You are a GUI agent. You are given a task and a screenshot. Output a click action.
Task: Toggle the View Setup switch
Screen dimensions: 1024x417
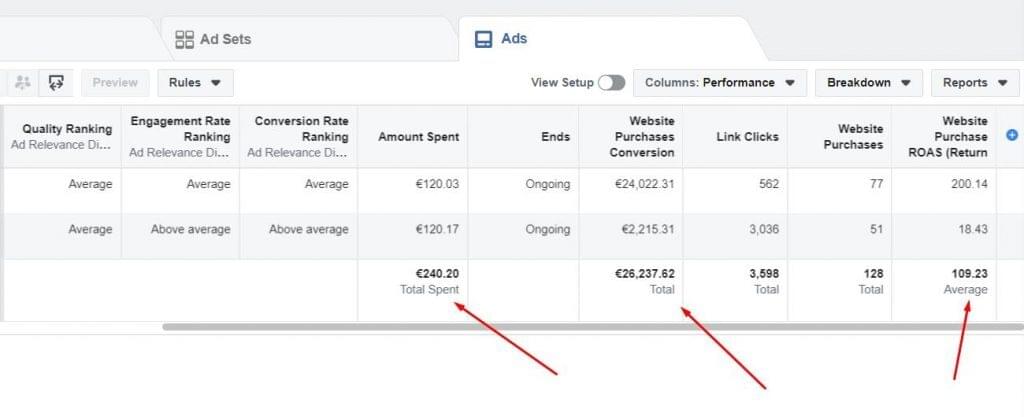[611, 83]
